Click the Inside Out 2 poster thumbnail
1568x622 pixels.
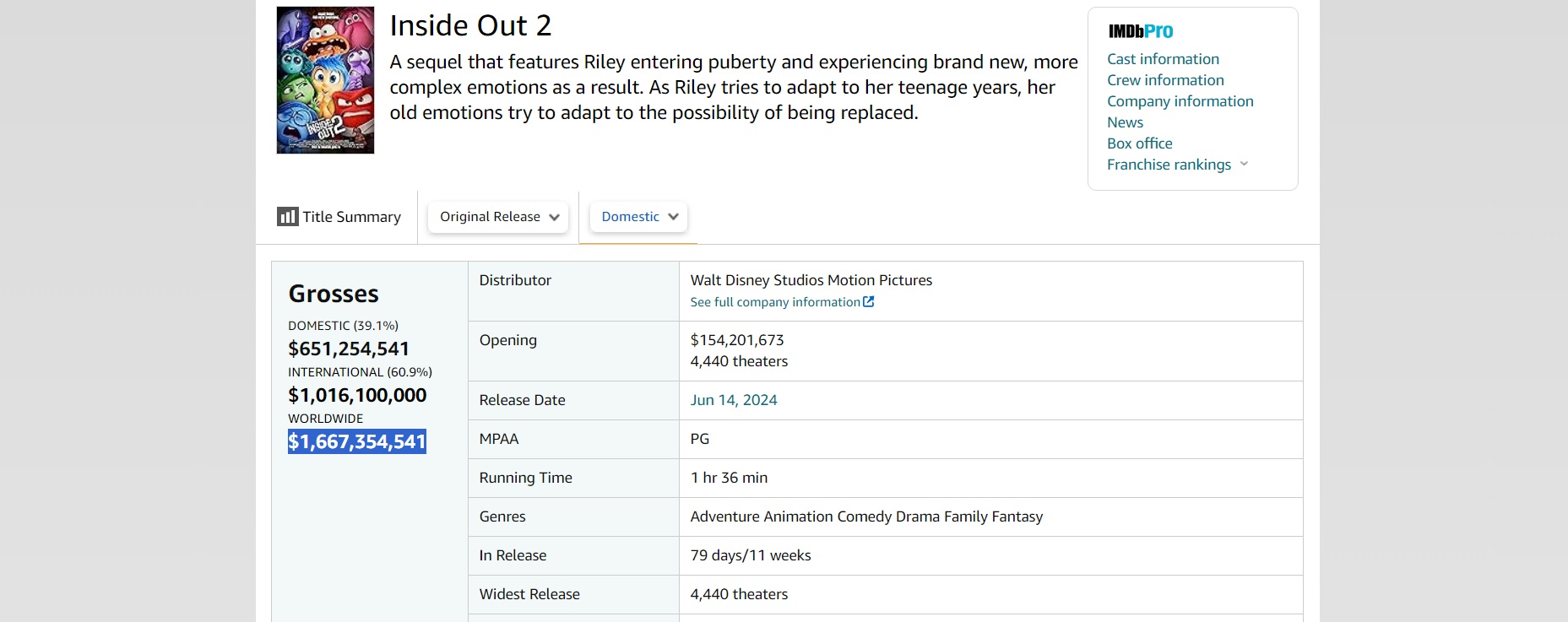click(325, 80)
